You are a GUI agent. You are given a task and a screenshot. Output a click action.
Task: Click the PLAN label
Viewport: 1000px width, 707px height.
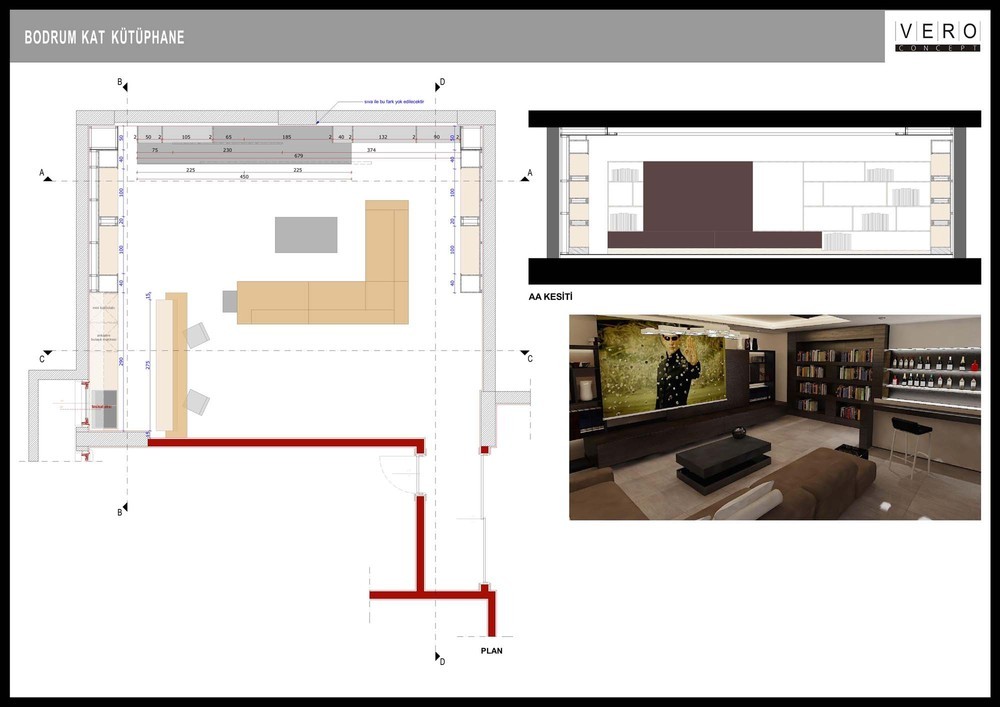coord(490,650)
